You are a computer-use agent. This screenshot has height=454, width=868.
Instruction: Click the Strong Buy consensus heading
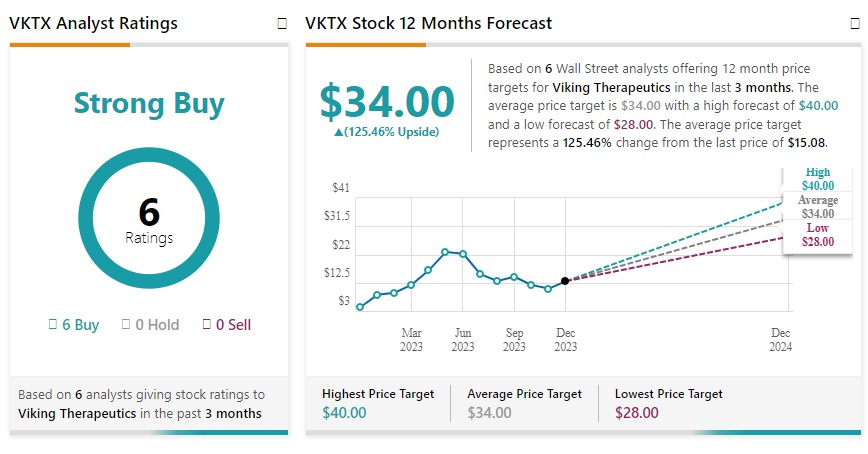(149, 103)
